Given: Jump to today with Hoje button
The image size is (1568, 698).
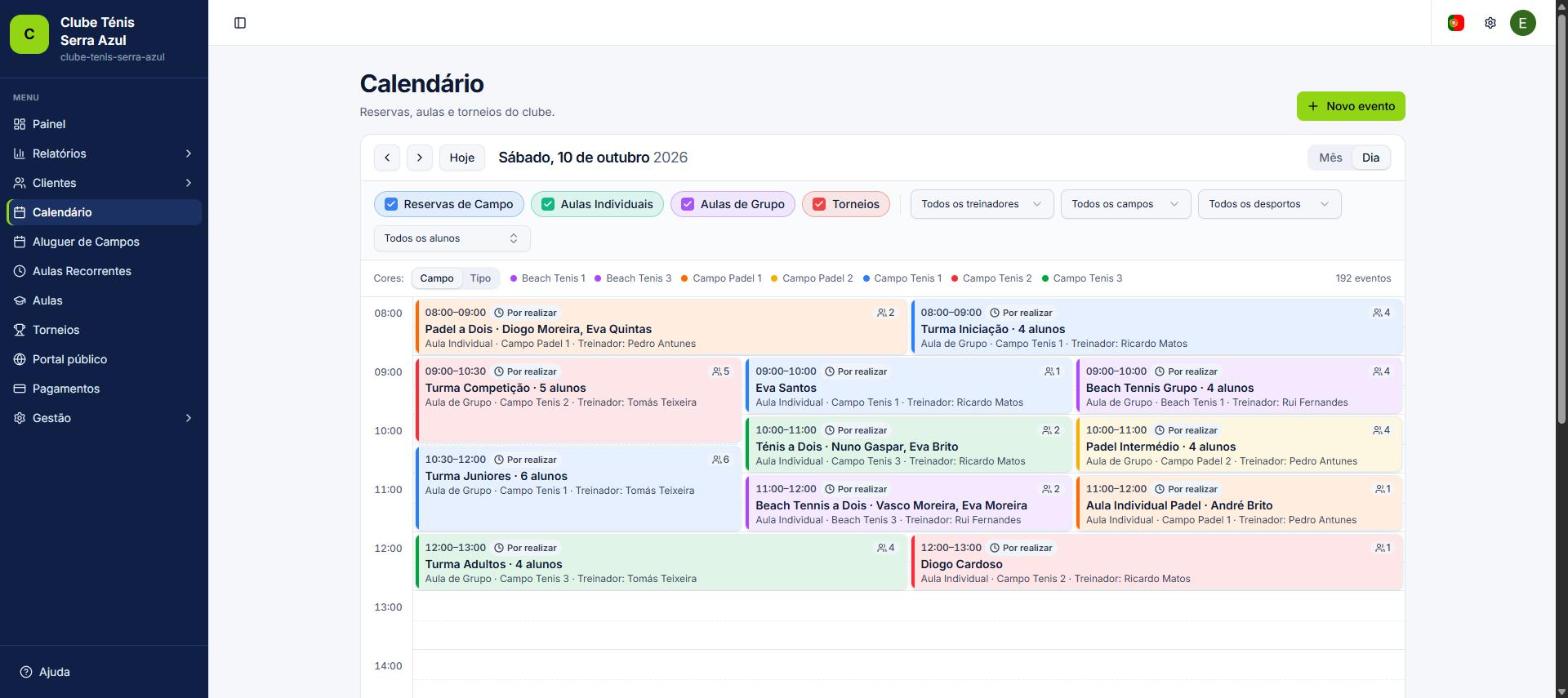Looking at the screenshot, I should tap(462, 158).
